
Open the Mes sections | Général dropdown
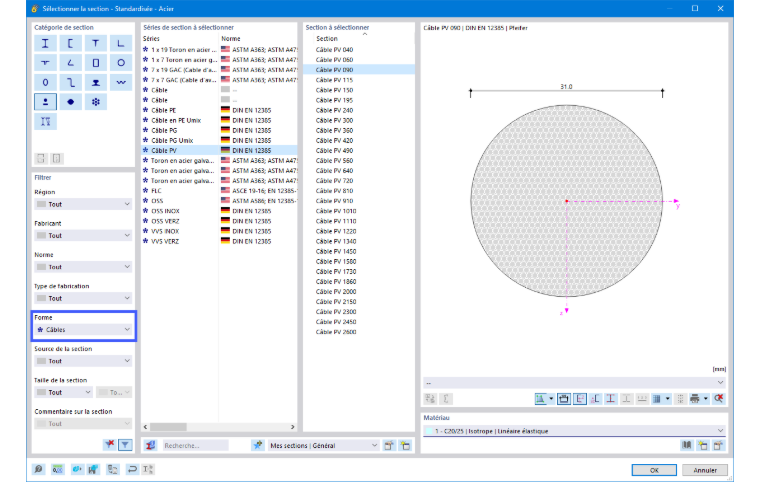point(323,445)
